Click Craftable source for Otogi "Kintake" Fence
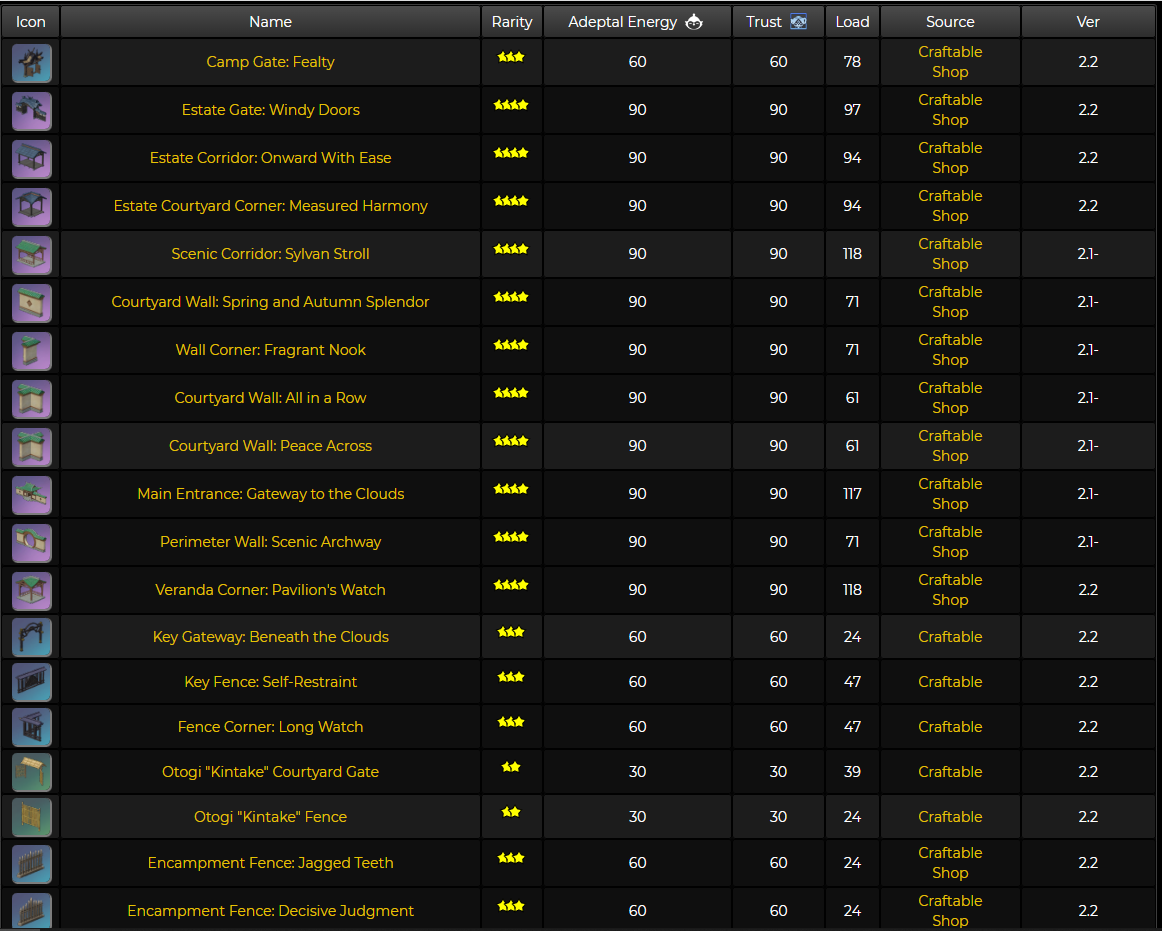Image resolution: width=1162 pixels, height=931 pixels. 950,817
